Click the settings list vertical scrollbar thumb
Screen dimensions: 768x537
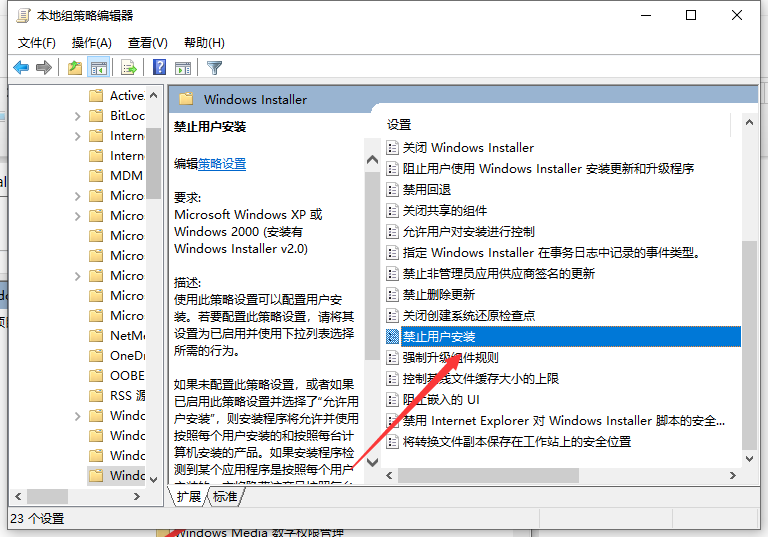(749, 350)
